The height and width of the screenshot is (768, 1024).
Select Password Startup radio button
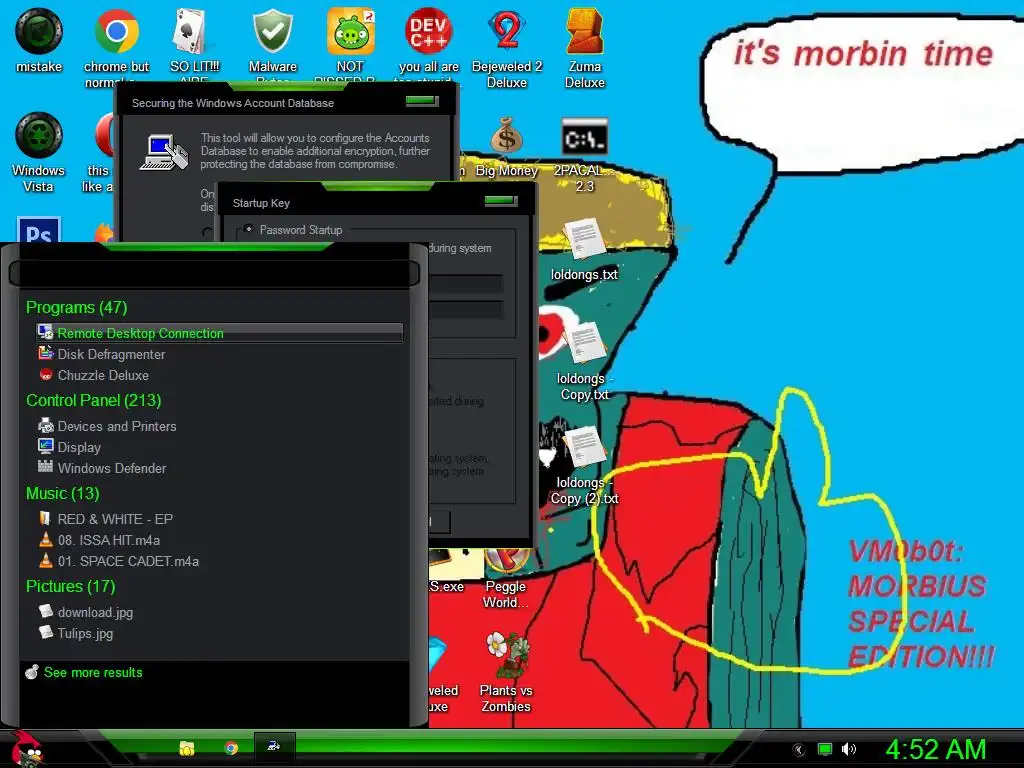(x=248, y=229)
